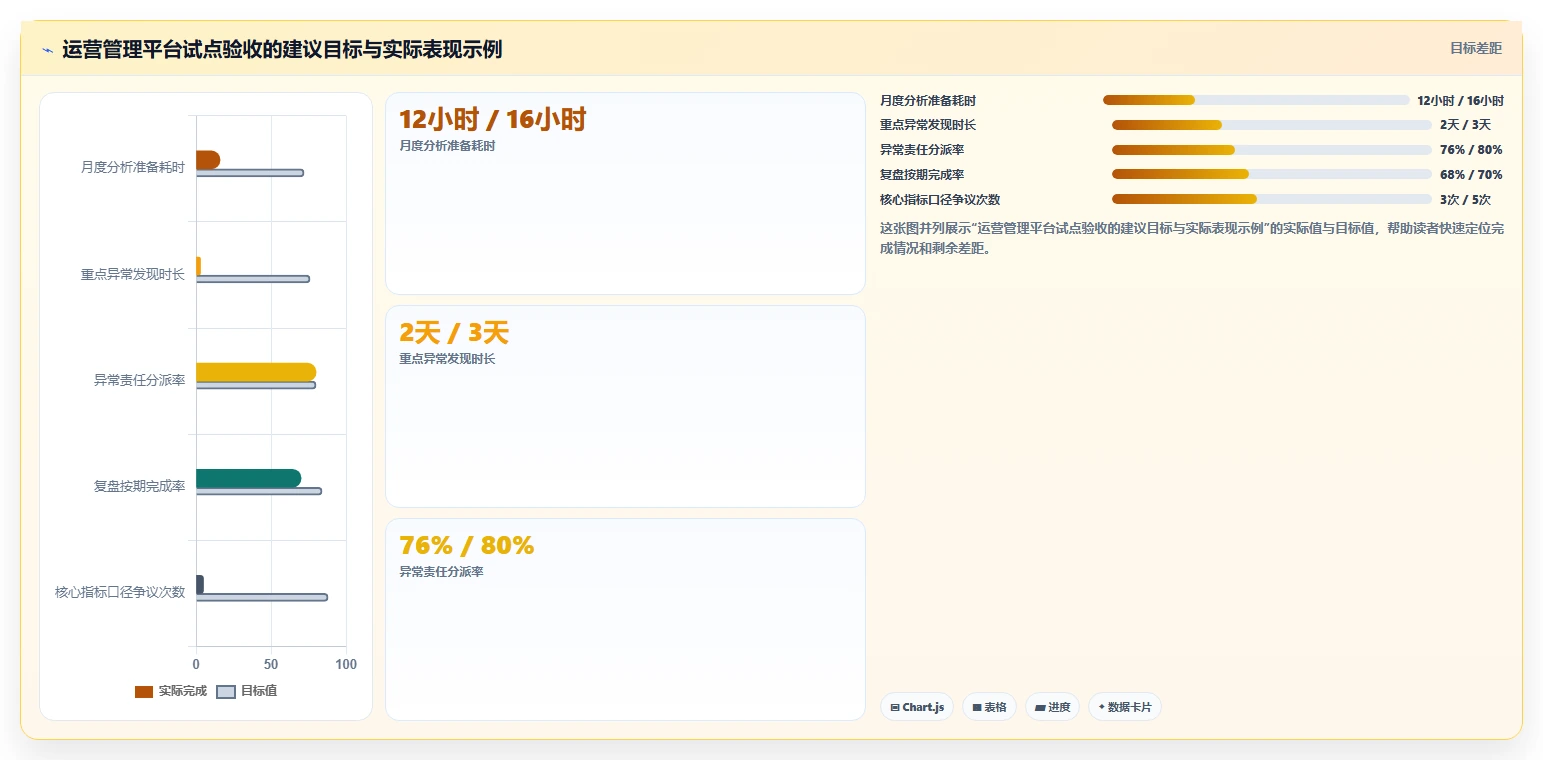Toggle the 实际完成 legend swatch
Viewport: 1543px width, 760px height.
144,691
